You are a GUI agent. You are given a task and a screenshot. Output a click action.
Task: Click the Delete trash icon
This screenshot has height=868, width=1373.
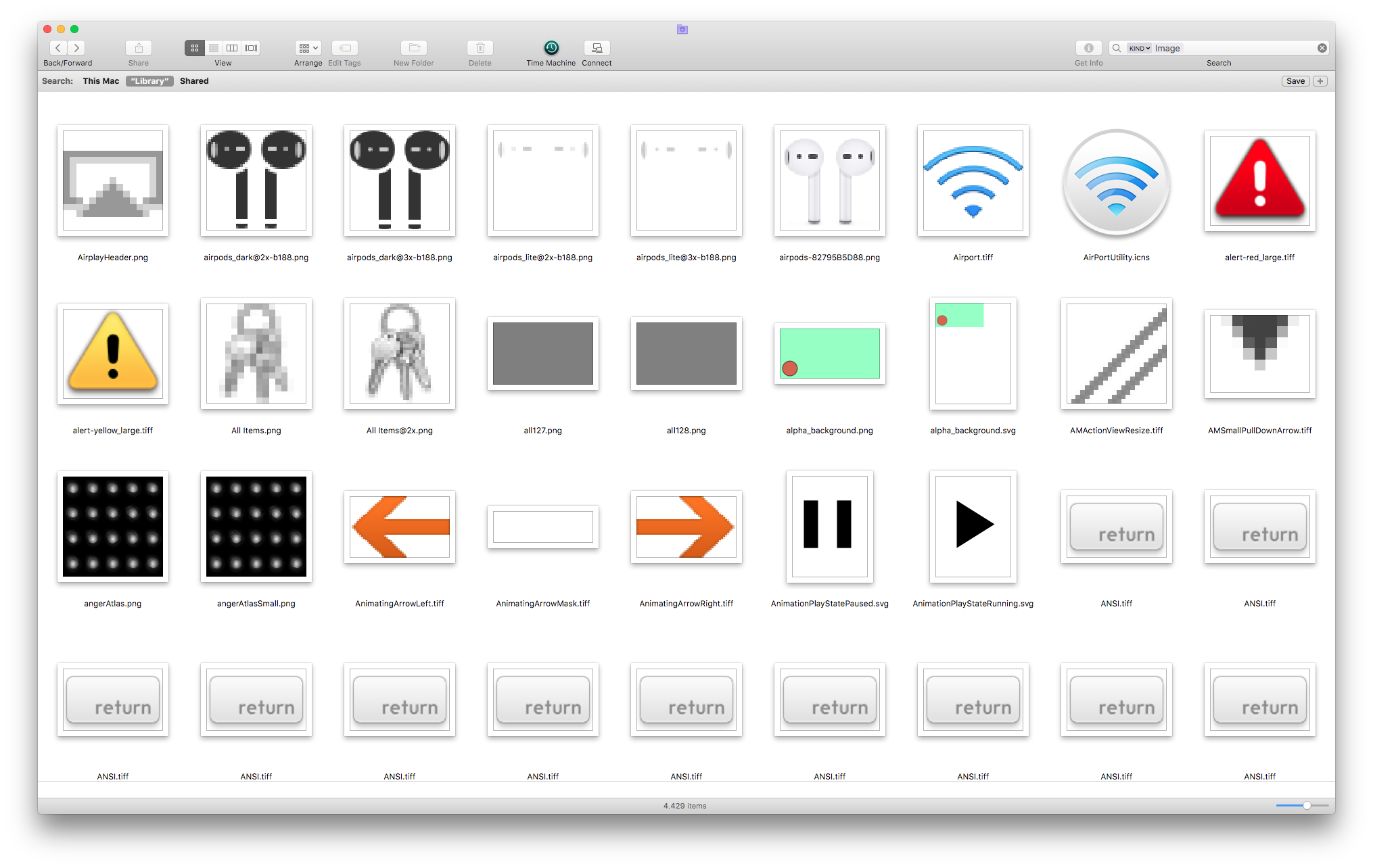coord(480,48)
